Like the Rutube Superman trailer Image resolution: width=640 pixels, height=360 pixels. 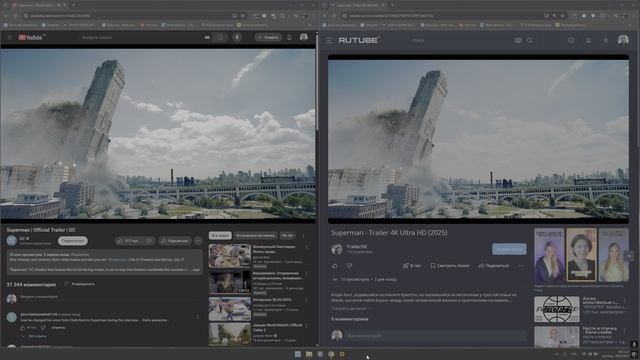coord(335,266)
